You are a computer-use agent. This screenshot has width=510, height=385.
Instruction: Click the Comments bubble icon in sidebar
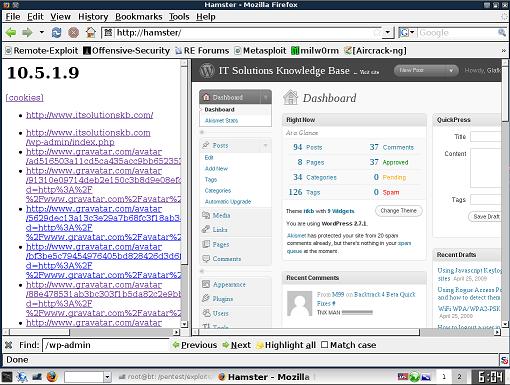(206, 259)
